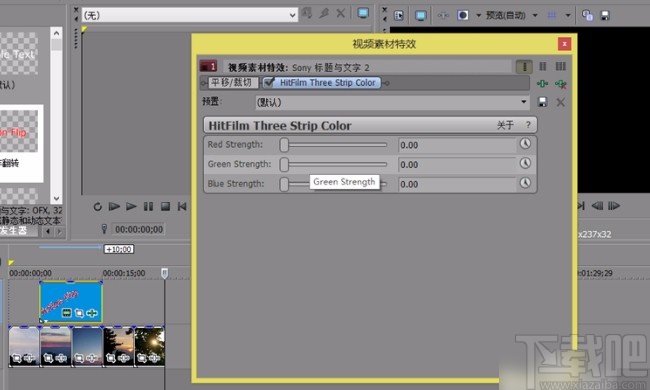Screen dimensions: 650x390
Task: Save the preset with the floppy disk icon
Action: 542,102
